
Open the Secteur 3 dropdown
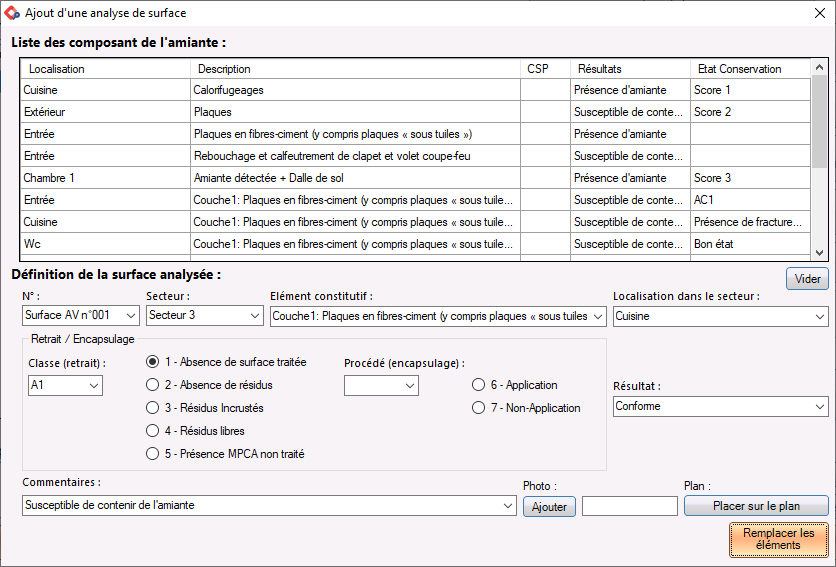click(205, 315)
